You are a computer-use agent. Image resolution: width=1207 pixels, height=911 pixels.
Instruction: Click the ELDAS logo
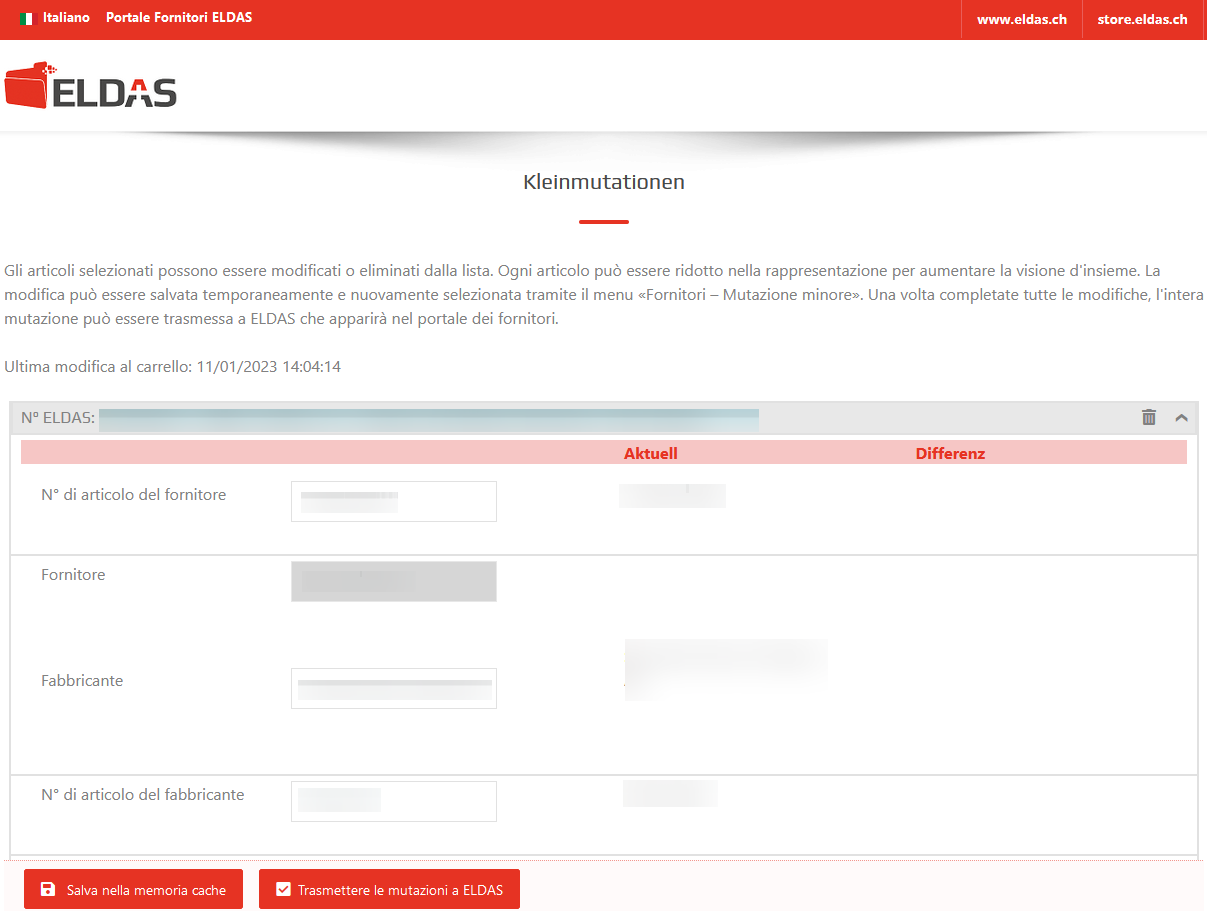pyautogui.click(x=91, y=86)
